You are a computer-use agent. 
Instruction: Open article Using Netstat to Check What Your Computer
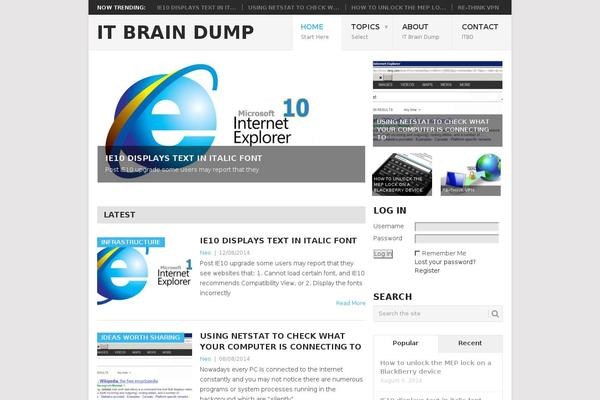pos(280,341)
